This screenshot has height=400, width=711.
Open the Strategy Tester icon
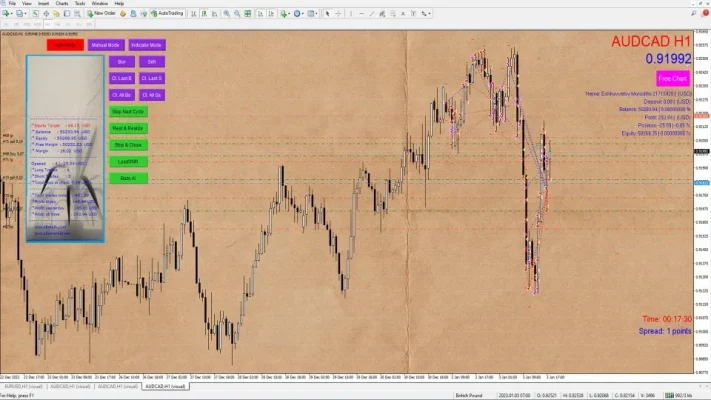point(77,14)
